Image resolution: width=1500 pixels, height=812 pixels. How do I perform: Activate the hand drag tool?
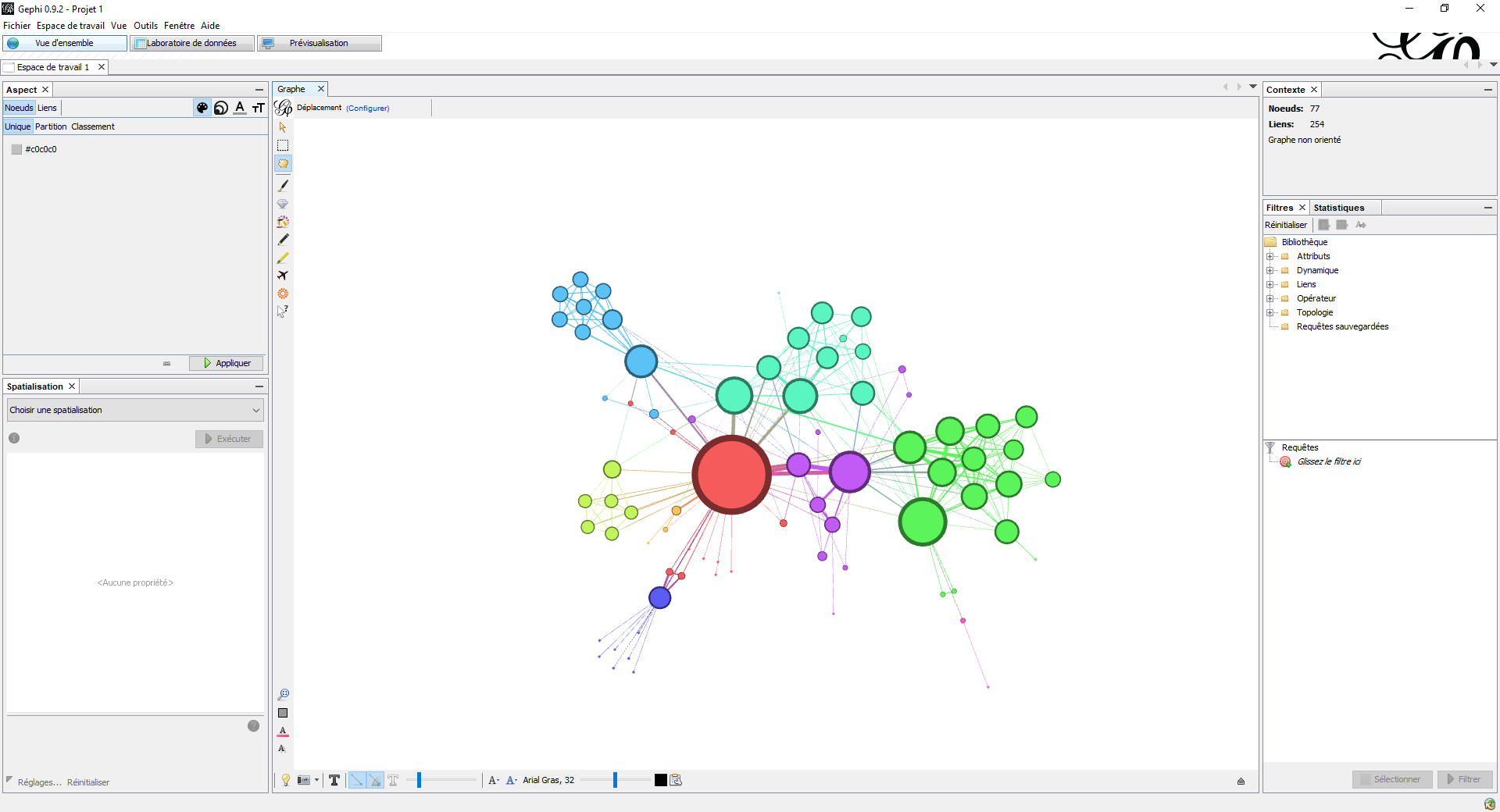[x=283, y=164]
